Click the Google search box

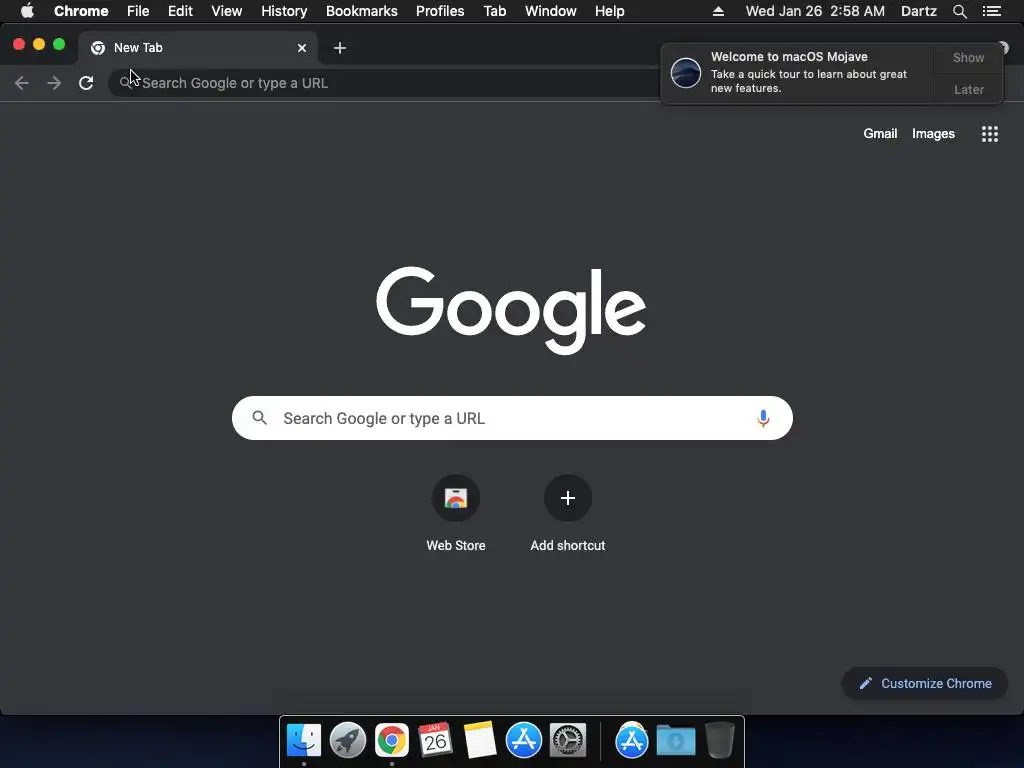(512, 418)
